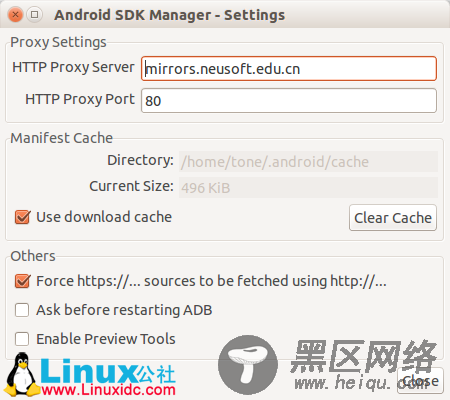This screenshot has height=400, width=450.
Task: Click the Current Size value 496 KiB
Action: [x=308, y=188]
